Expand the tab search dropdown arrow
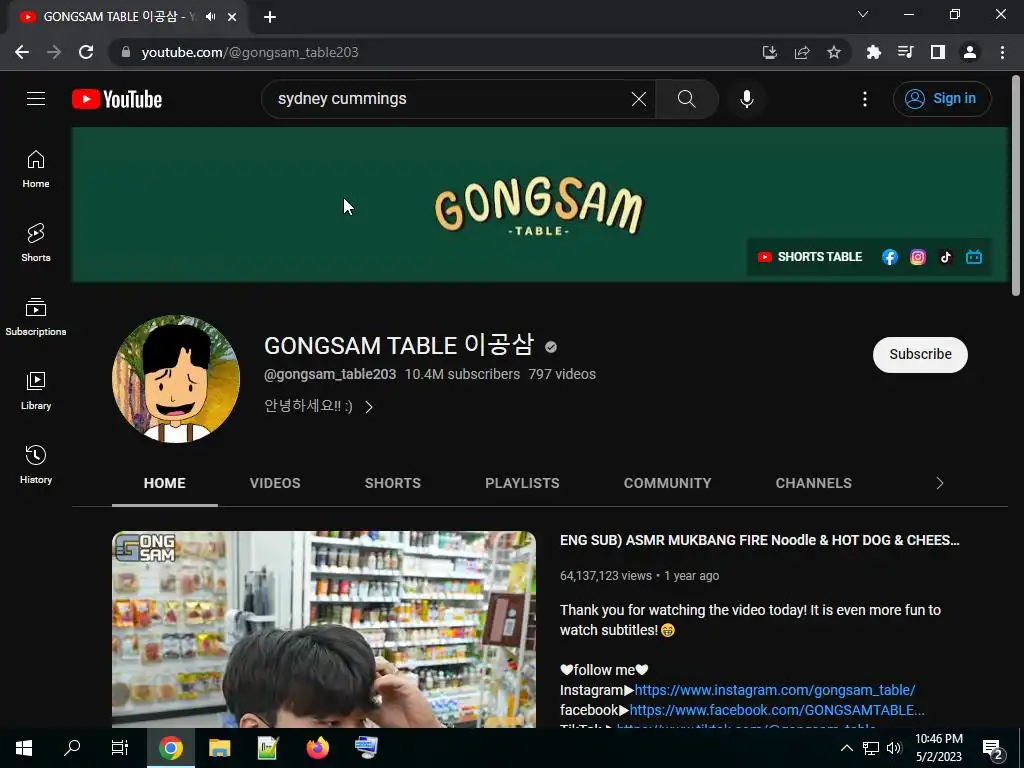 (863, 14)
